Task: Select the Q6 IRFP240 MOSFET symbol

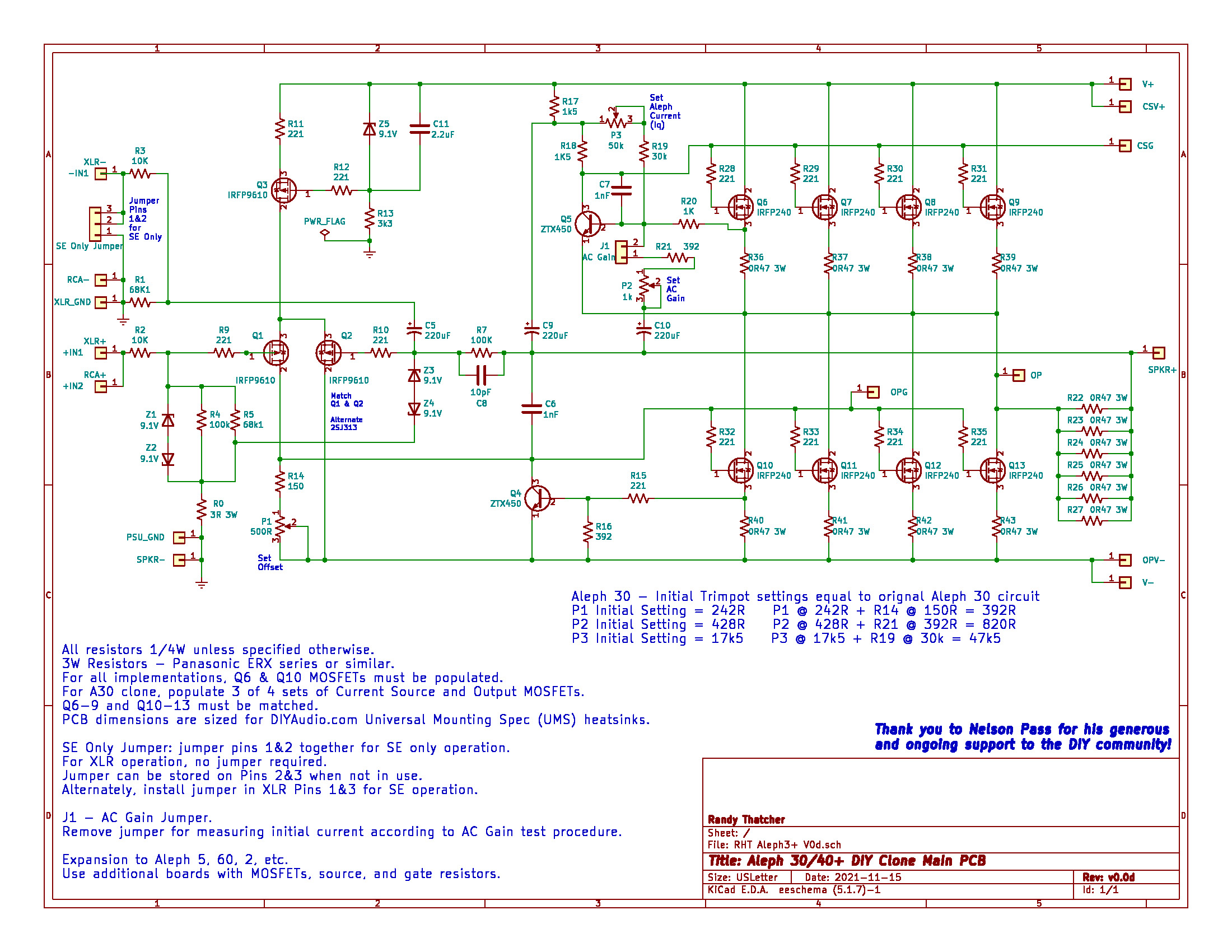Action: point(740,208)
